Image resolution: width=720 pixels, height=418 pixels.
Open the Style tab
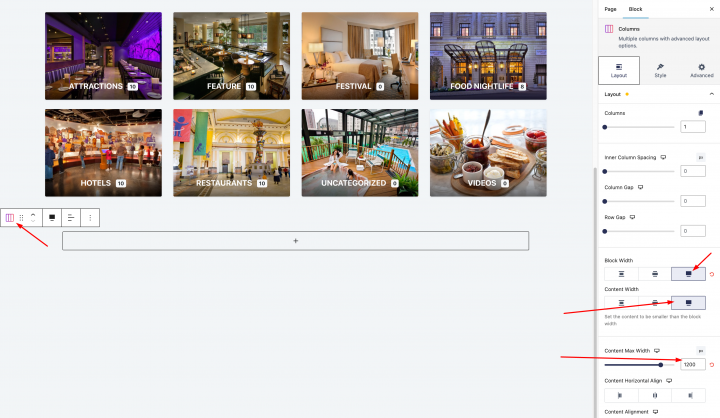[x=660, y=70]
